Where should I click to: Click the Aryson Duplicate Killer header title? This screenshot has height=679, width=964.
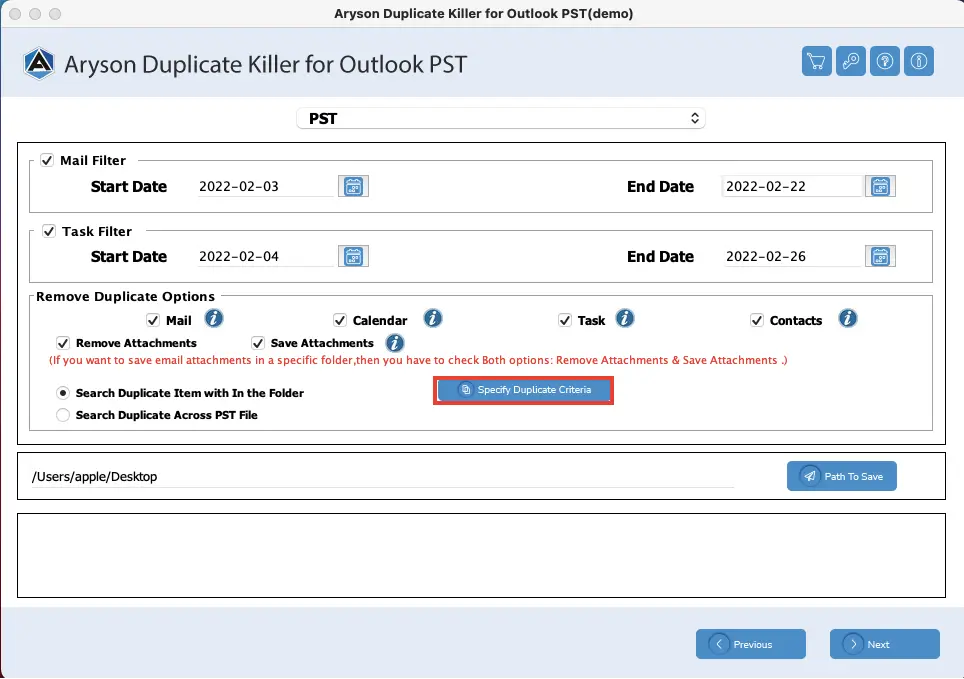(x=266, y=64)
